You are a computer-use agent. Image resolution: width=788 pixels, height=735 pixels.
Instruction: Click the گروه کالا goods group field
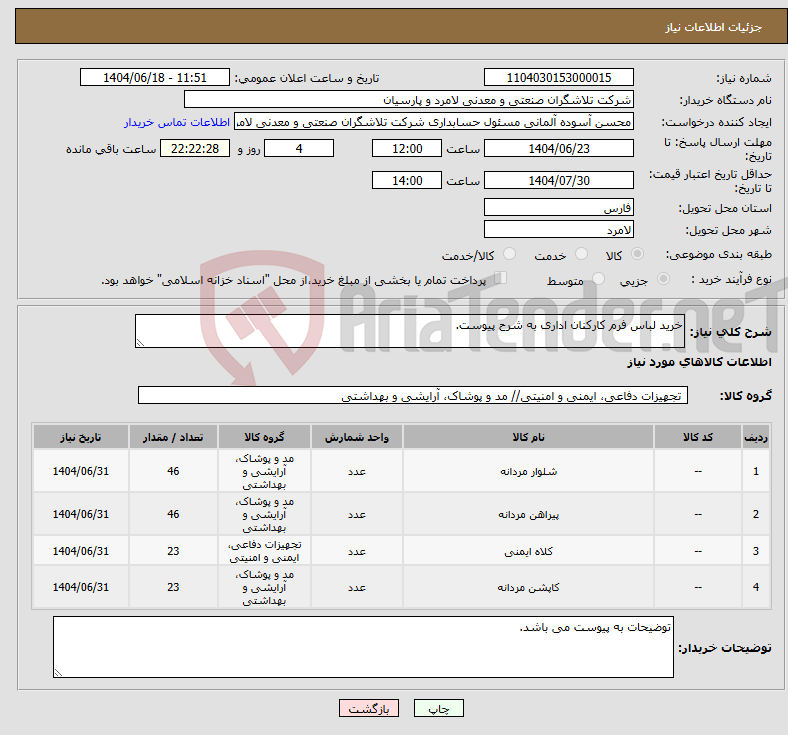click(x=413, y=395)
